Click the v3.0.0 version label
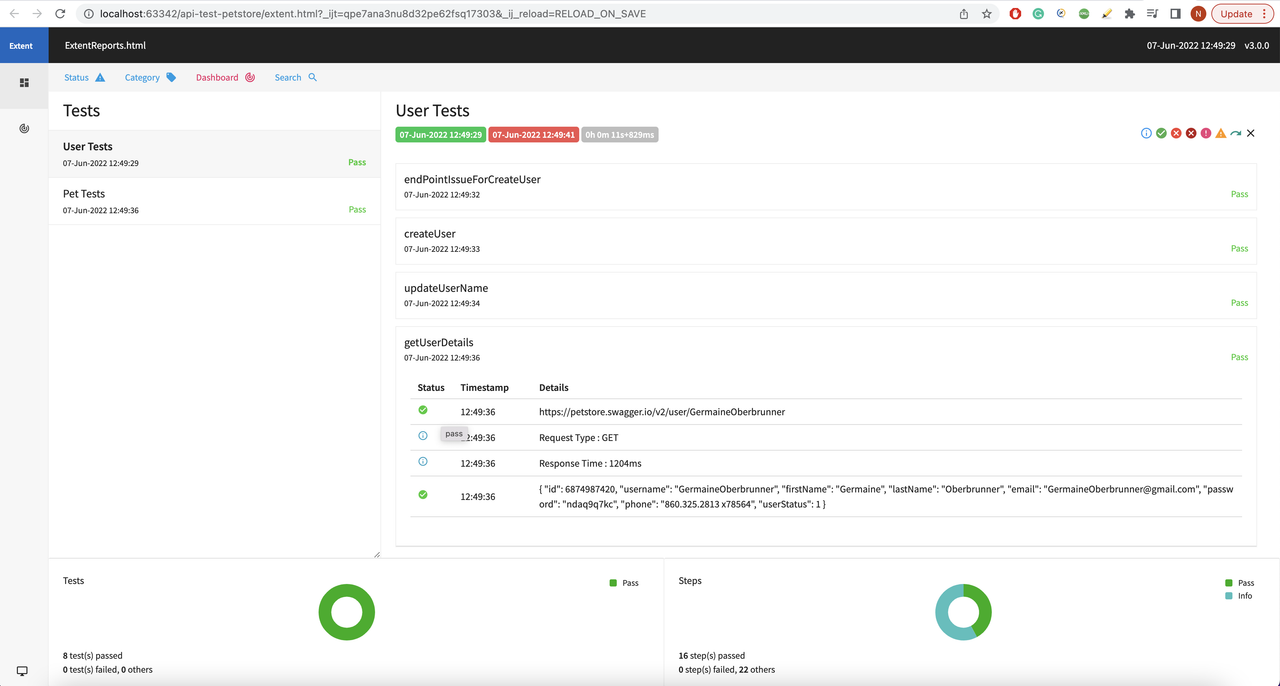This screenshot has width=1280, height=686. point(1257,46)
